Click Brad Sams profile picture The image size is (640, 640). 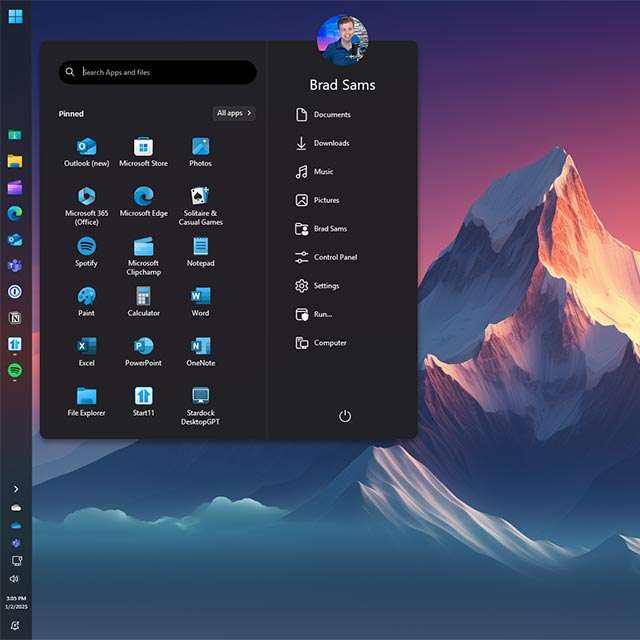(342, 40)
